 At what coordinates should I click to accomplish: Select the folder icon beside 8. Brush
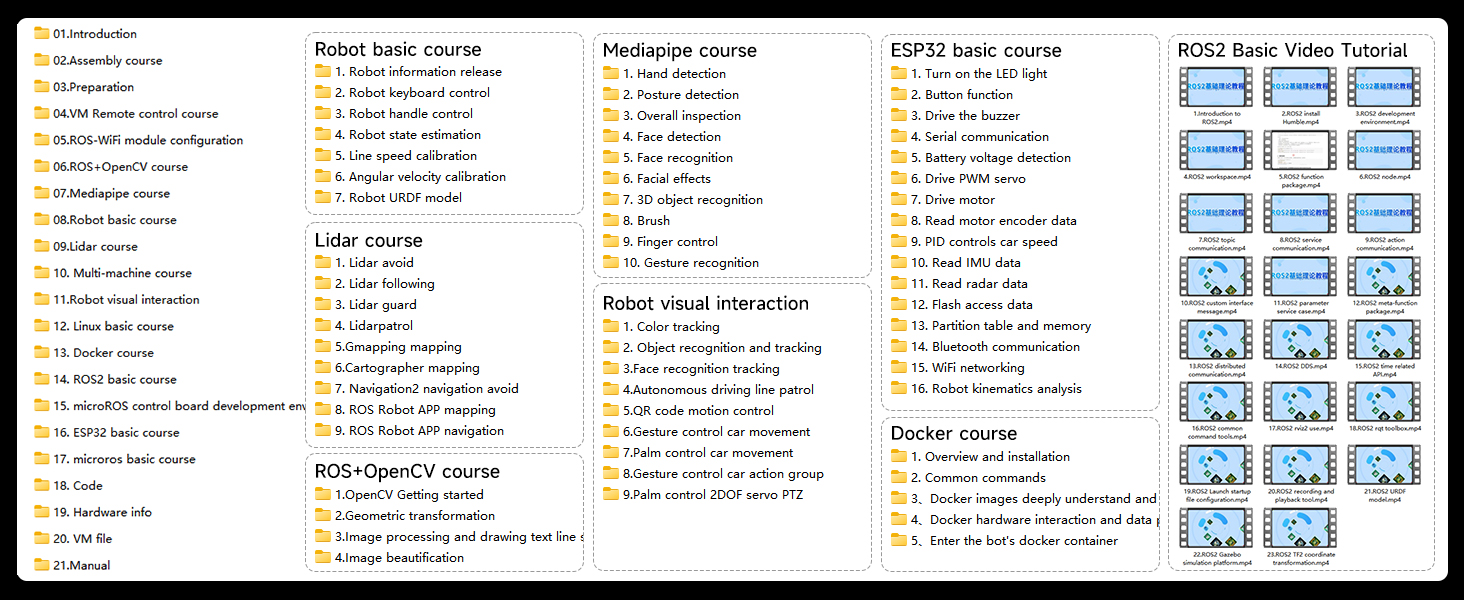tap(611, 220)
